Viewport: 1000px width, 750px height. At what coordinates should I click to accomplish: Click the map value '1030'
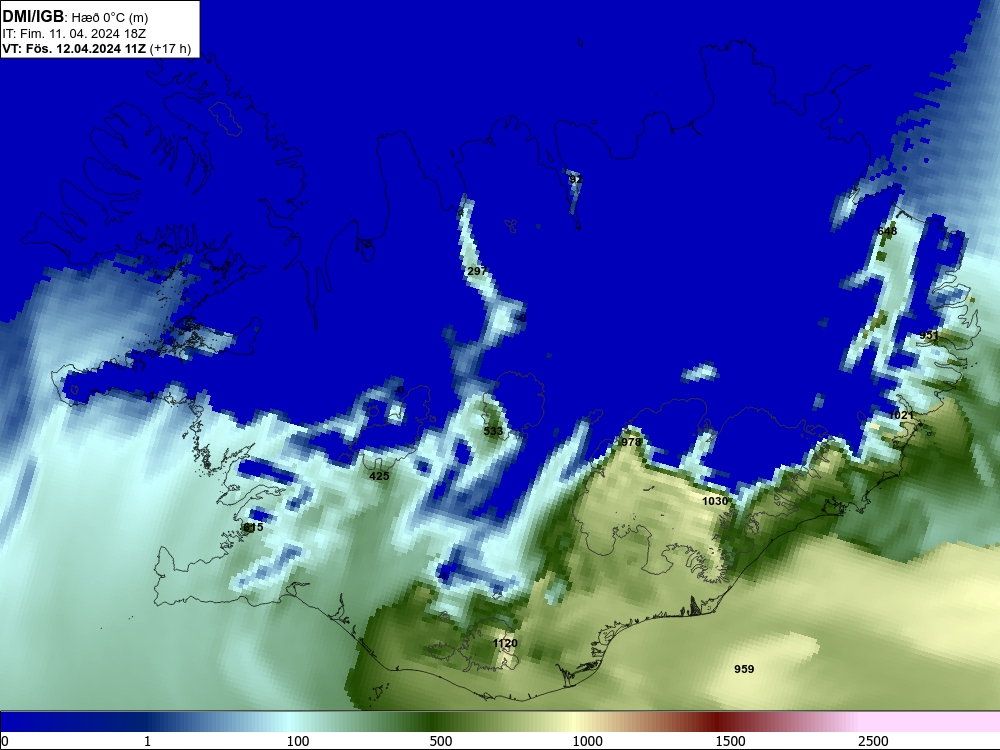pyautogui.click(x=715, y=501)
